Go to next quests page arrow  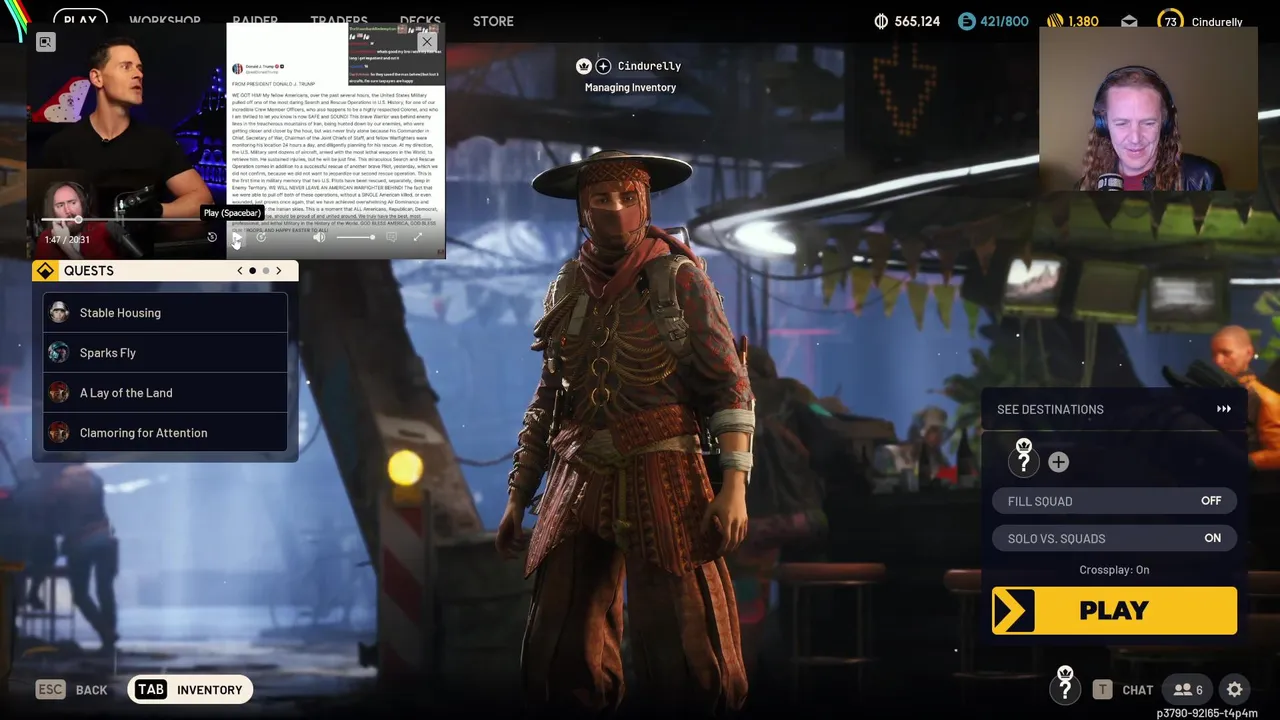click(x=279, y=271)
